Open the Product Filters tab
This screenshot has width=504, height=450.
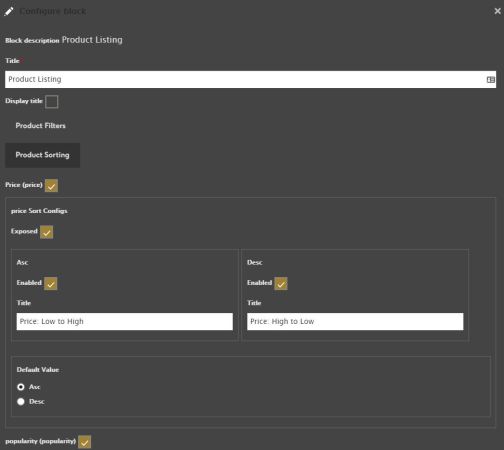40,126
